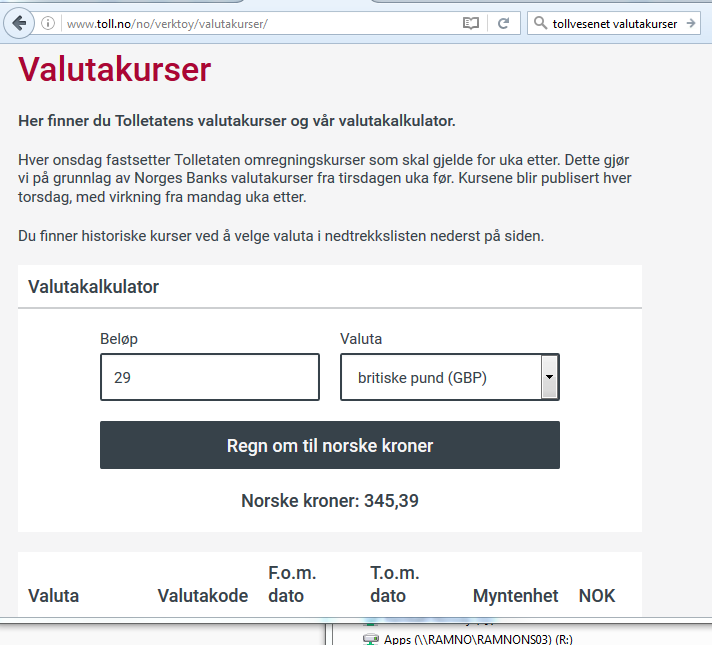Reload the page with the refresh icon
712x645 pixels.
[x=503, y=23]
